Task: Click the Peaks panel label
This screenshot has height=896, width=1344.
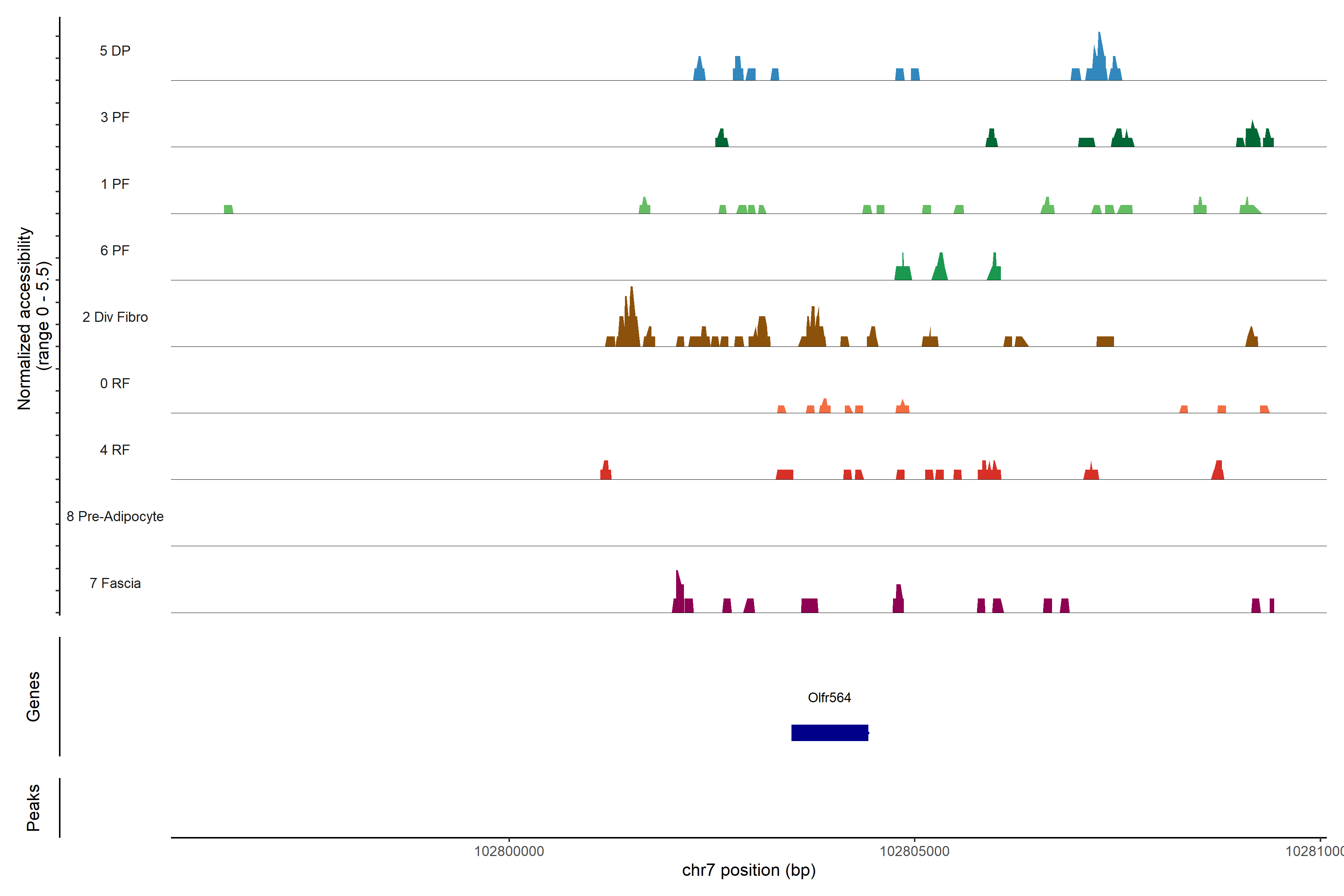Action: coord(33,808)
